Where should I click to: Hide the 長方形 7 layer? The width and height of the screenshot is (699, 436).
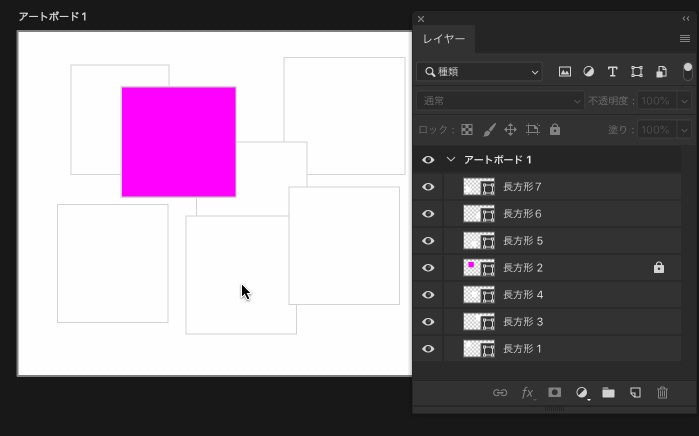pos(428,187)
